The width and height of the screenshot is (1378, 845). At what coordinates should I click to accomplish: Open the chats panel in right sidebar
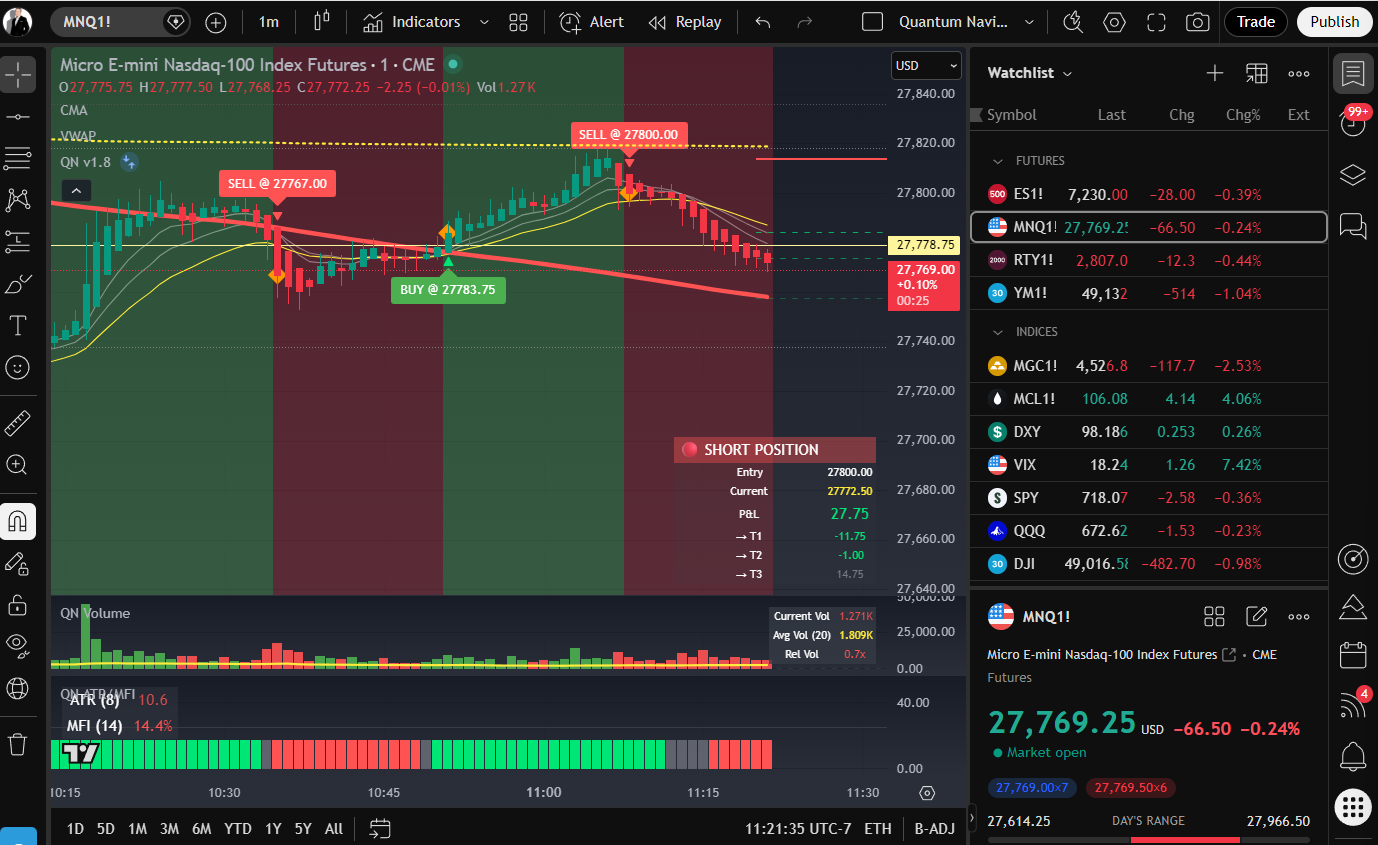click(x=1353, y=226)
